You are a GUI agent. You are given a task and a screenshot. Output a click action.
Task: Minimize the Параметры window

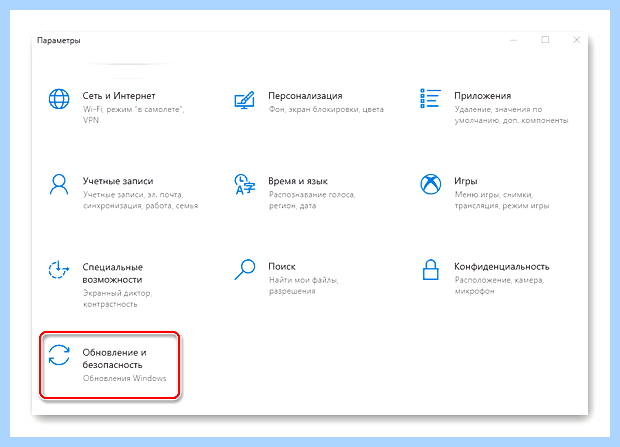pyautogui.click(x=513, y=40)
